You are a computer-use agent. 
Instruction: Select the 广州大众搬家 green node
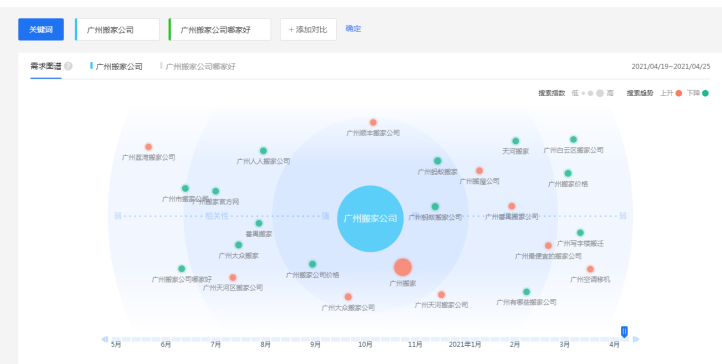pyautogui.click(x=239, y=245)
